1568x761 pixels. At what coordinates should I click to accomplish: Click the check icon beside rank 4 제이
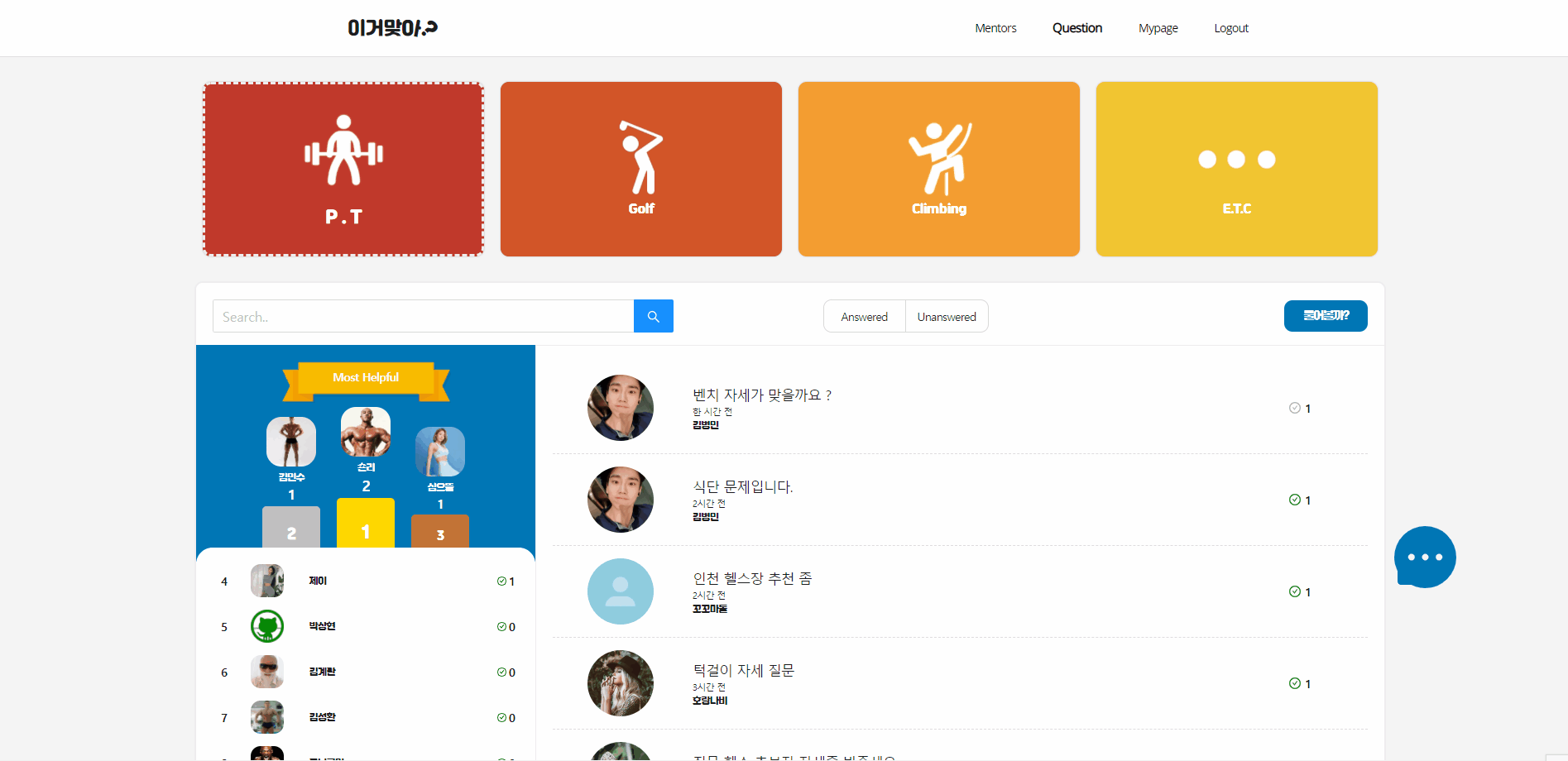(x=501, y=582)
